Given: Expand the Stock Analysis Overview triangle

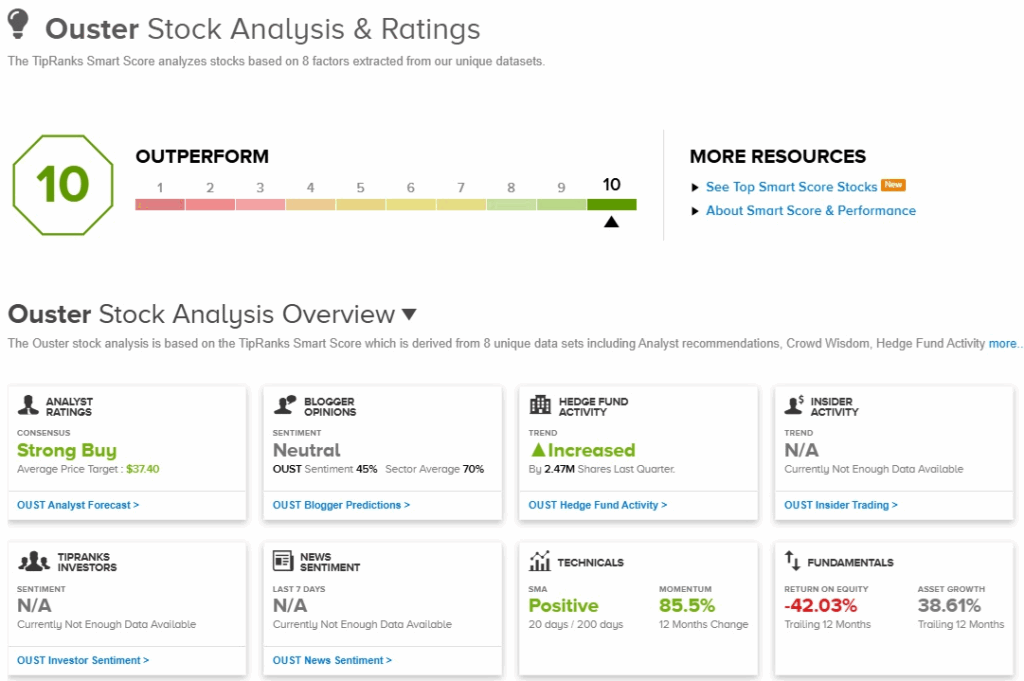Looking at the screenshot, I should [x=408, y=314].
